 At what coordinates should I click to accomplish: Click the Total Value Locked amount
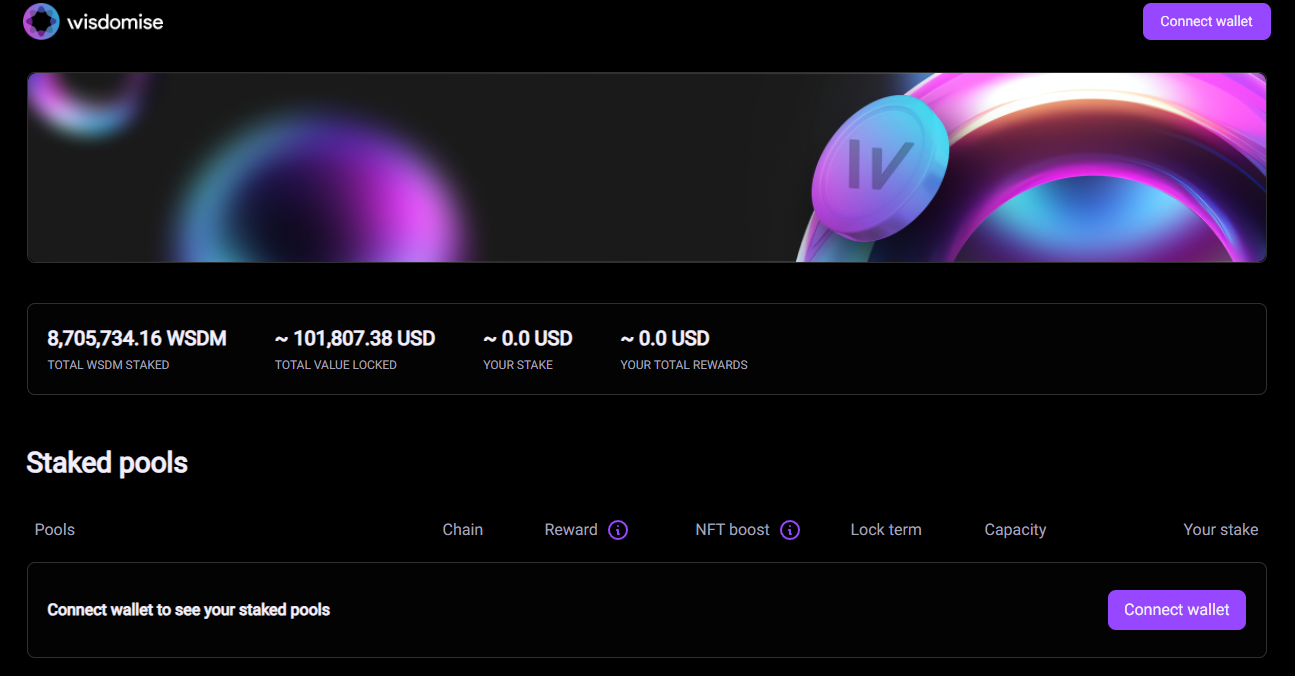coord(355,339)
